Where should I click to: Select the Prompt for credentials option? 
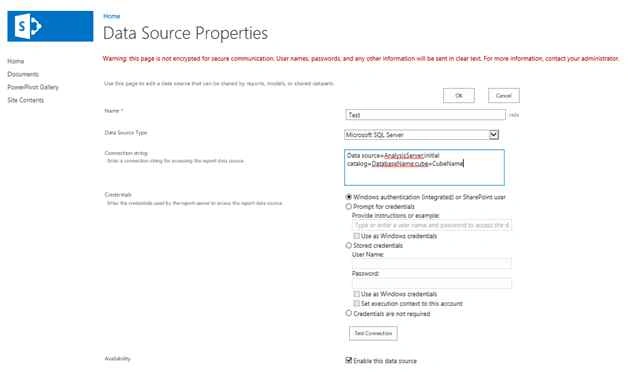pos(348,207)
